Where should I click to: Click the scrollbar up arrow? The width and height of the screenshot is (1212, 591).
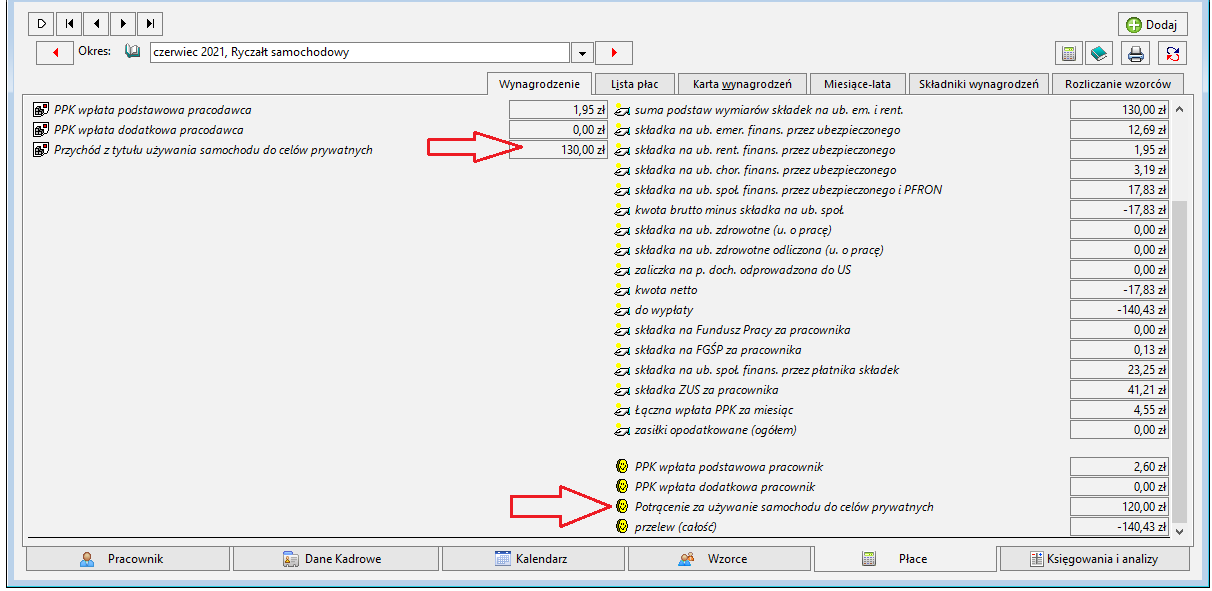point(1178,109)
